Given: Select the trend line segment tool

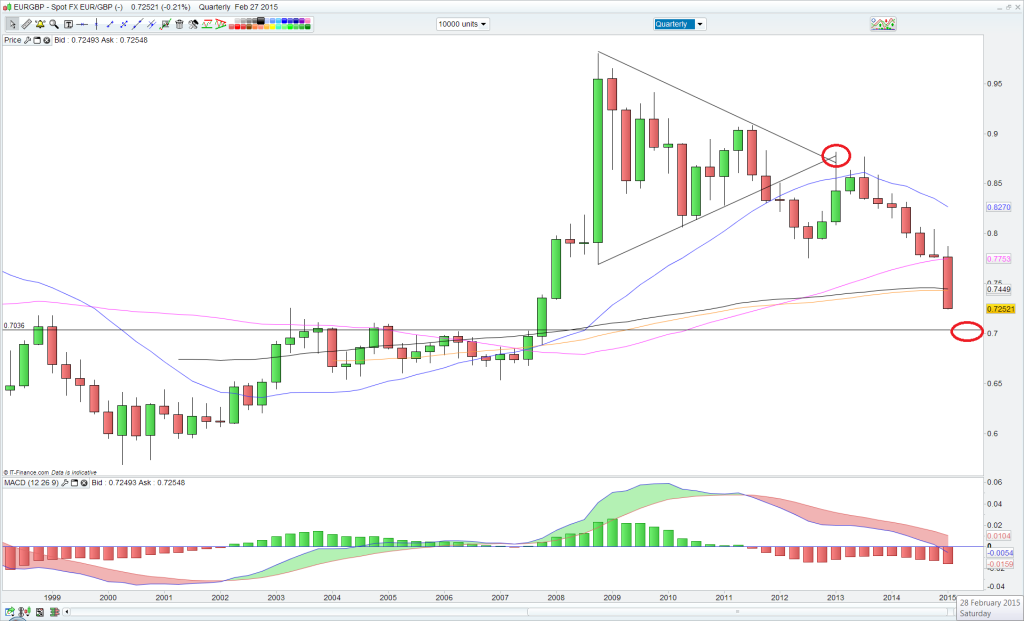Looking at the screenshot, I should [110, 24].
